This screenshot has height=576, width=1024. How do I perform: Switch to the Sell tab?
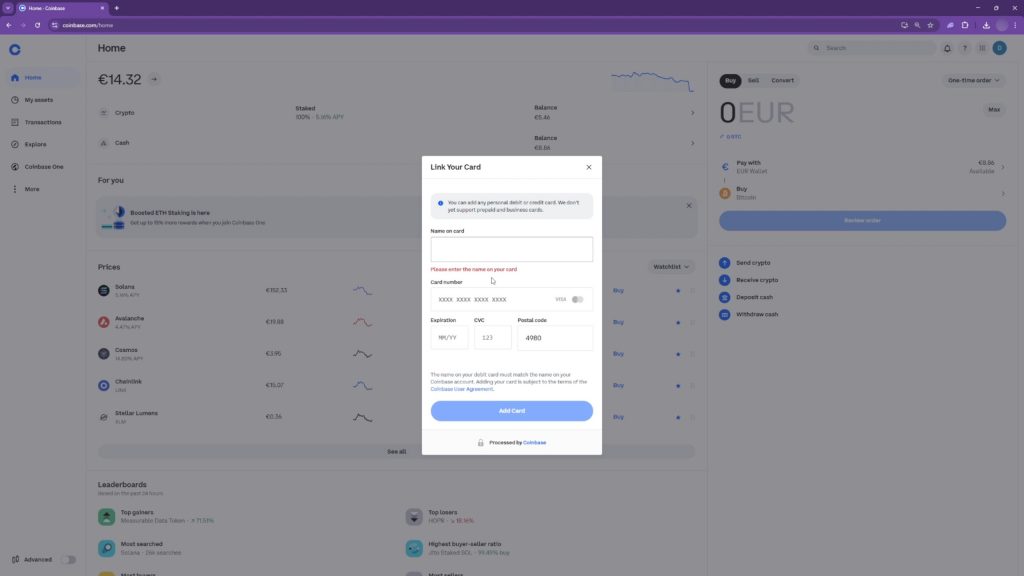(x=753, y=80)
